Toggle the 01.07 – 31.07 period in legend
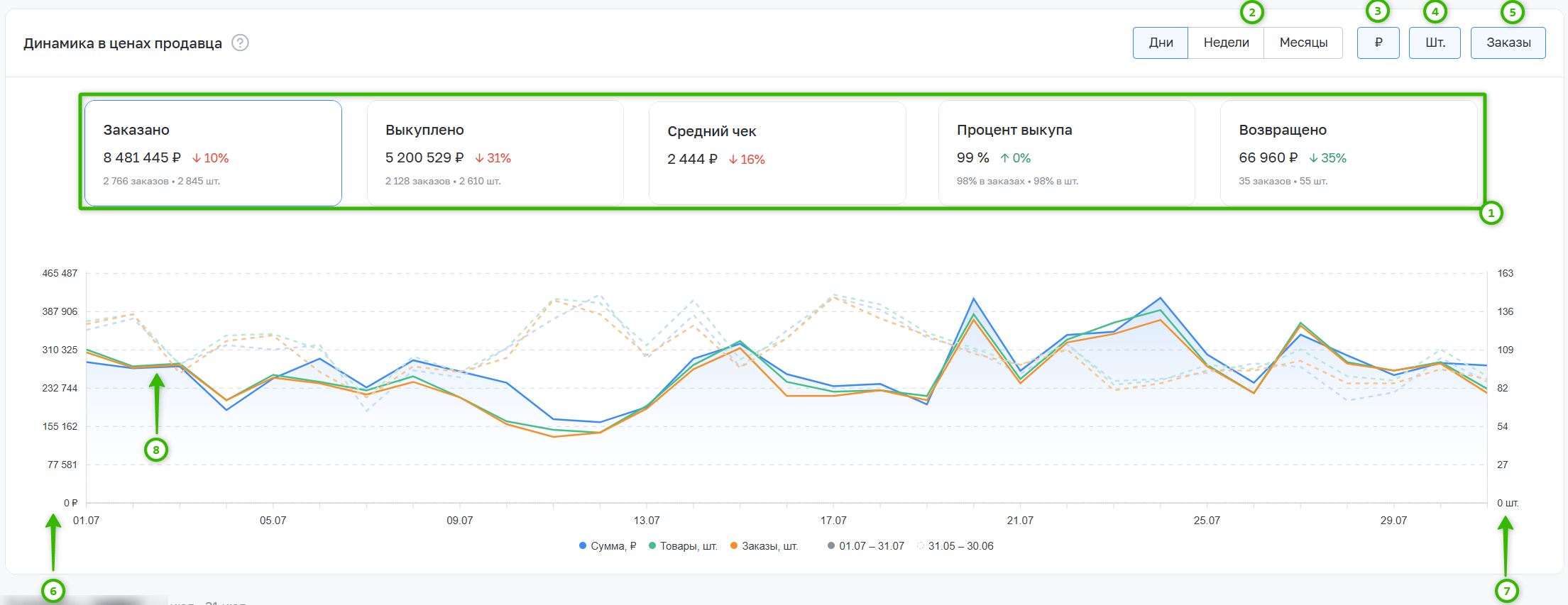 (x=866, y=546)
